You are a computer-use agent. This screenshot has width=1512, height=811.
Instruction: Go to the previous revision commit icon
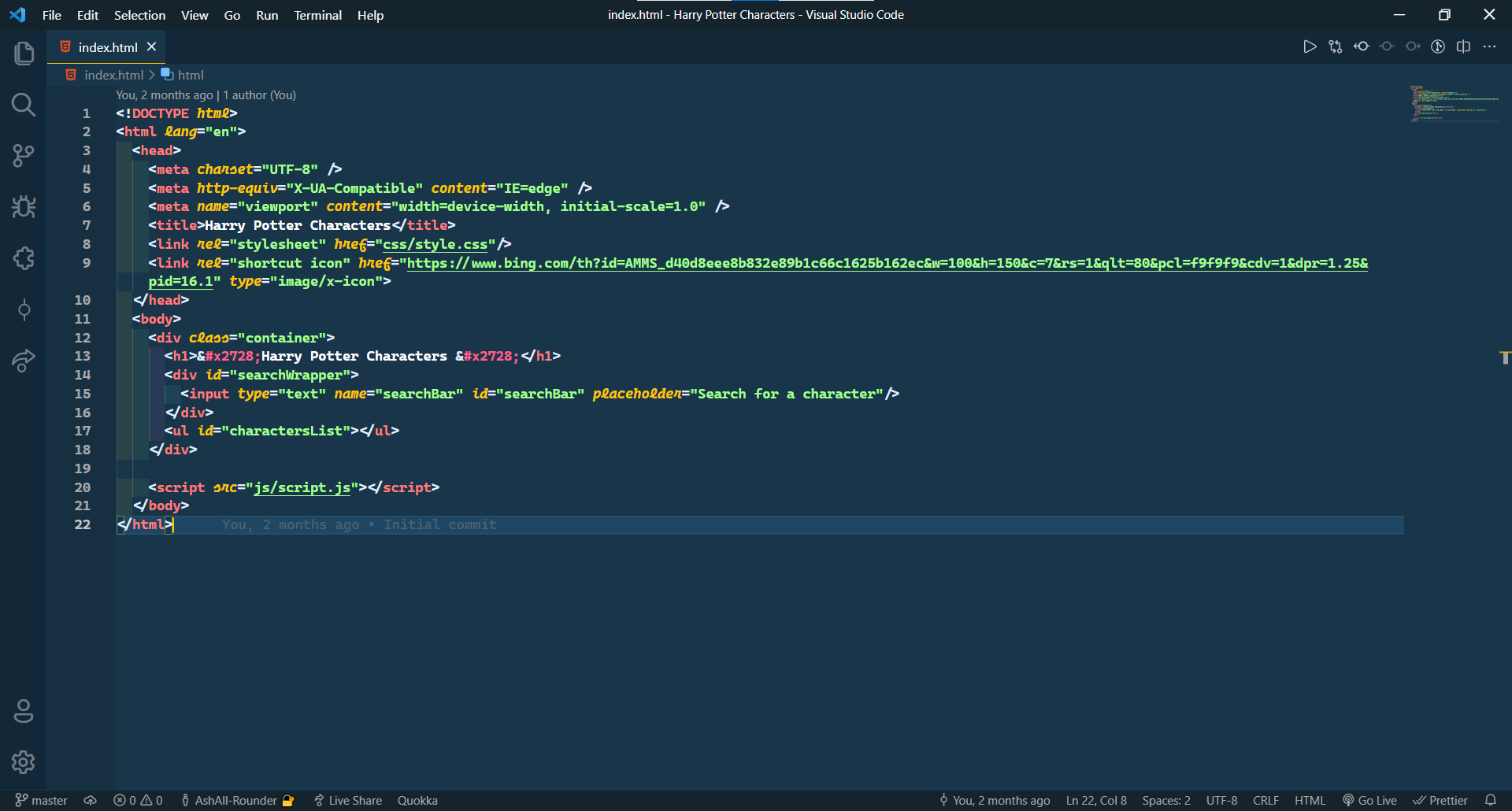click(1387, 47)
